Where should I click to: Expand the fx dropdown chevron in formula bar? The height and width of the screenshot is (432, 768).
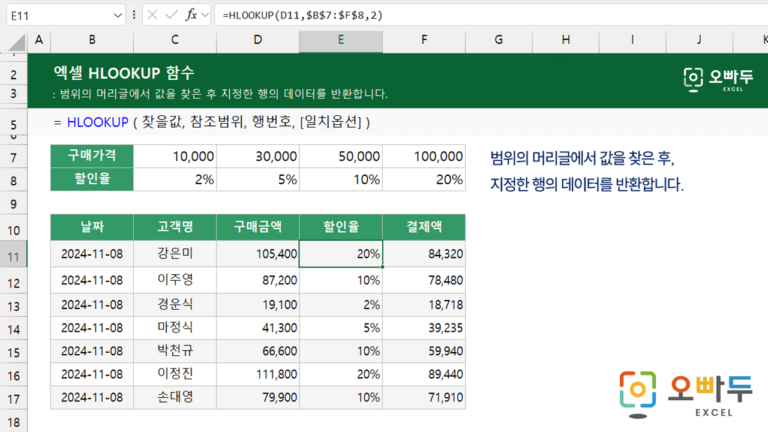coord(205,15)
